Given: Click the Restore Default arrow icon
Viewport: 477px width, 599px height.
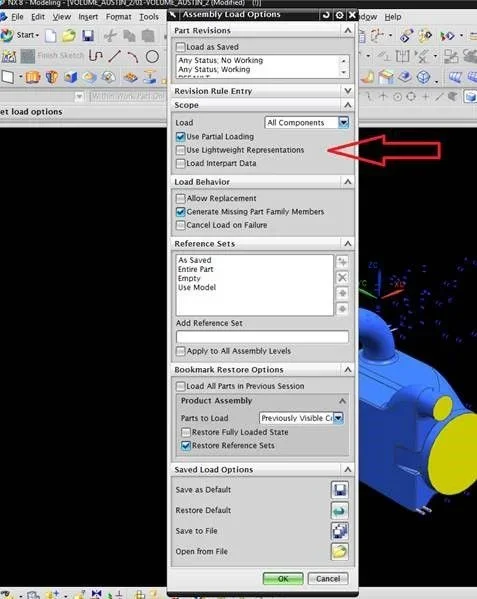Looking at the screenshot, I should pyautogui.click(x=340, y=510).
